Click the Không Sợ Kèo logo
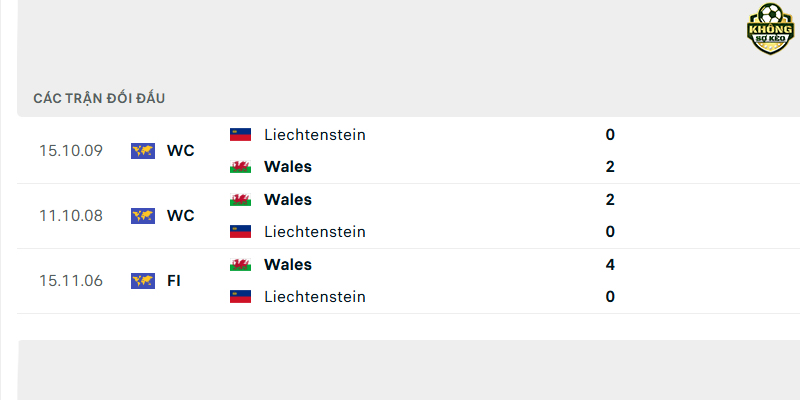This screenshot has height=400, width=800. pos(770,29)
